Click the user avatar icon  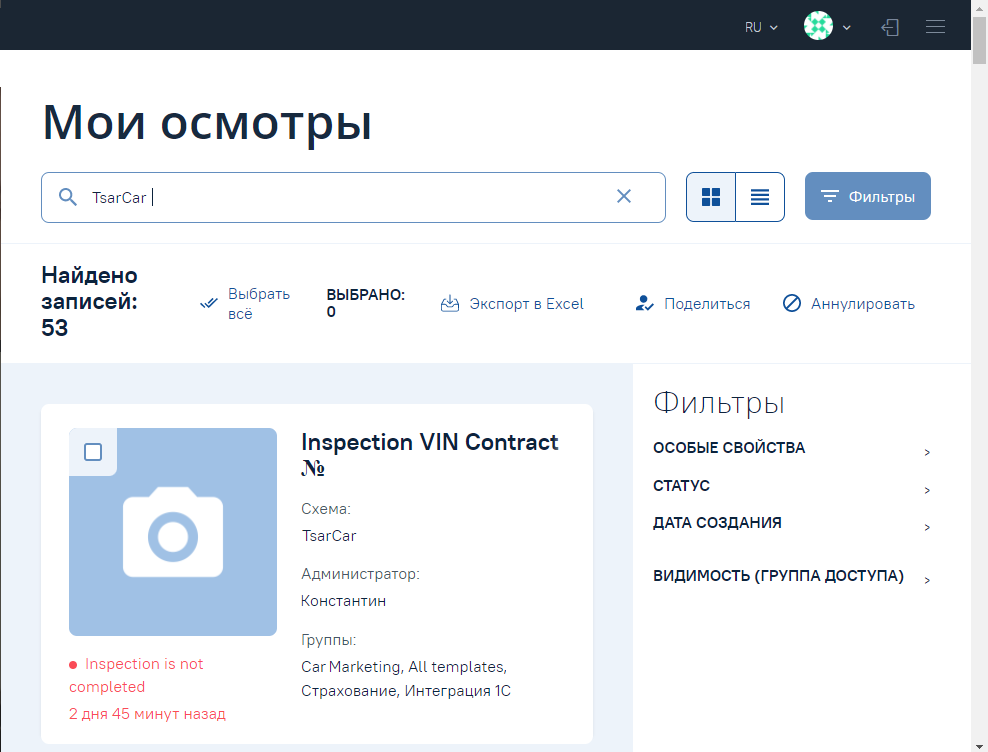click(818, 27)
